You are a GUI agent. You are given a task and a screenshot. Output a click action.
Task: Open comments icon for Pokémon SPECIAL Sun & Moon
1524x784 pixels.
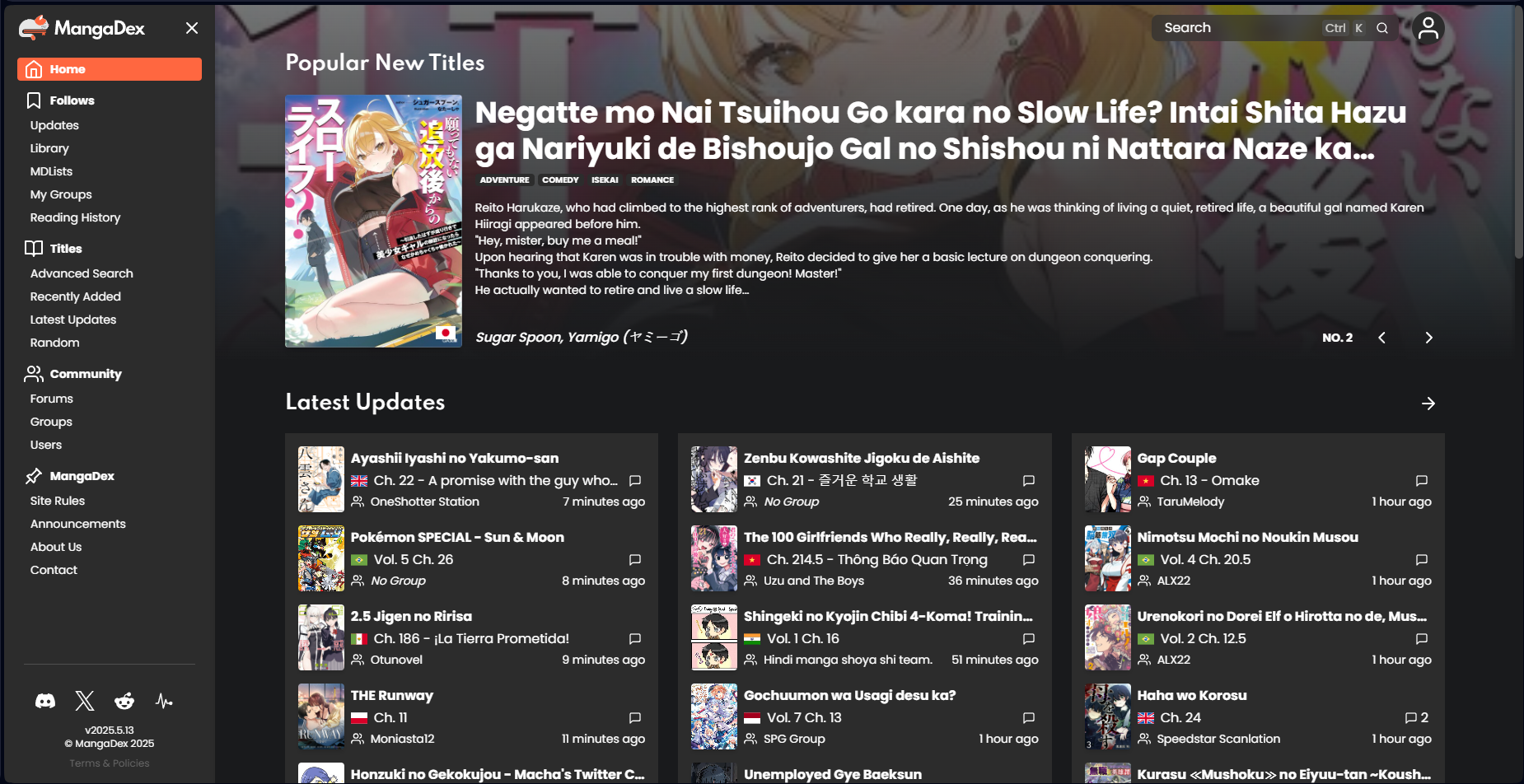click(x=635, y=559)
